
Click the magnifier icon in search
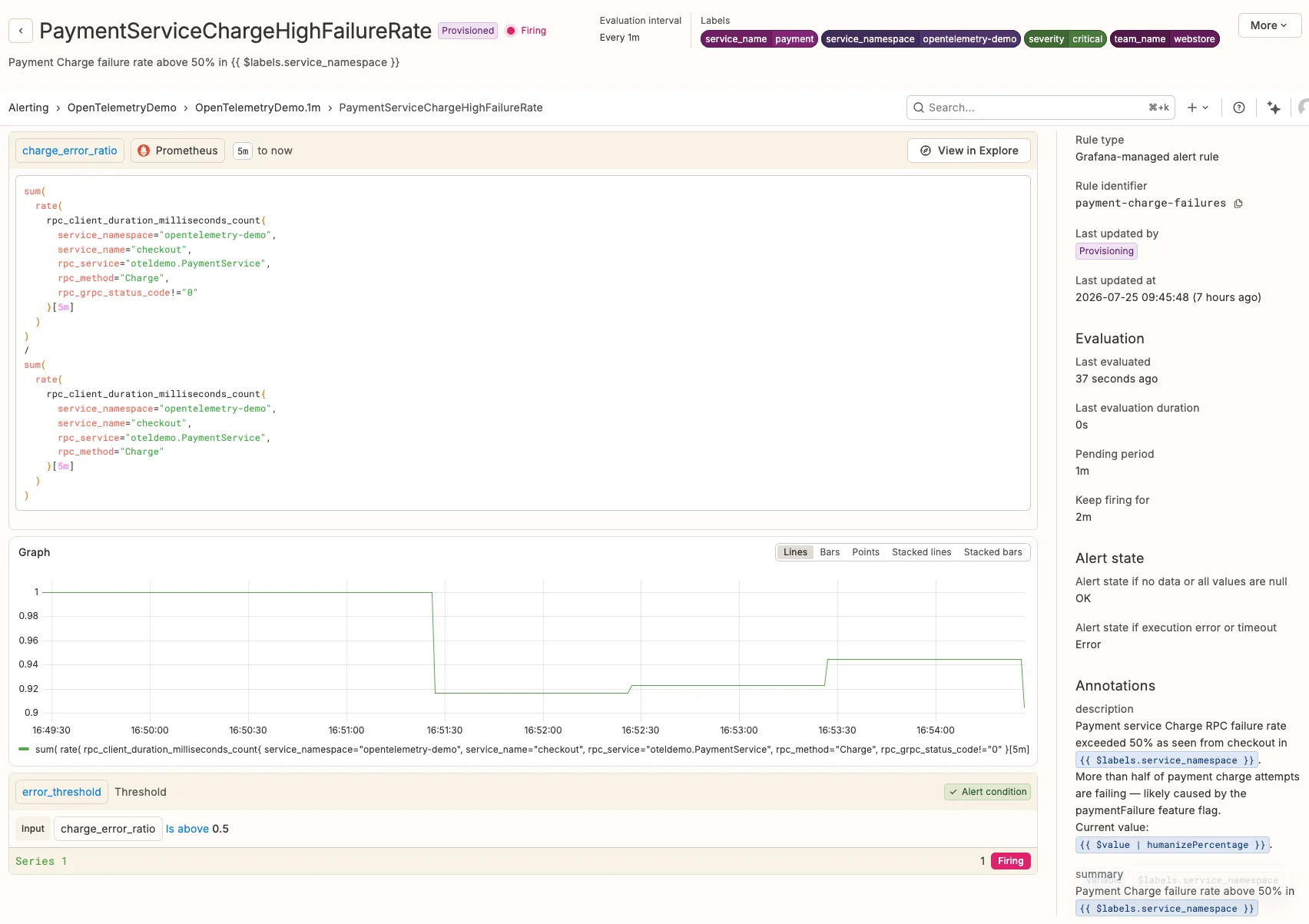coord(919,108)
